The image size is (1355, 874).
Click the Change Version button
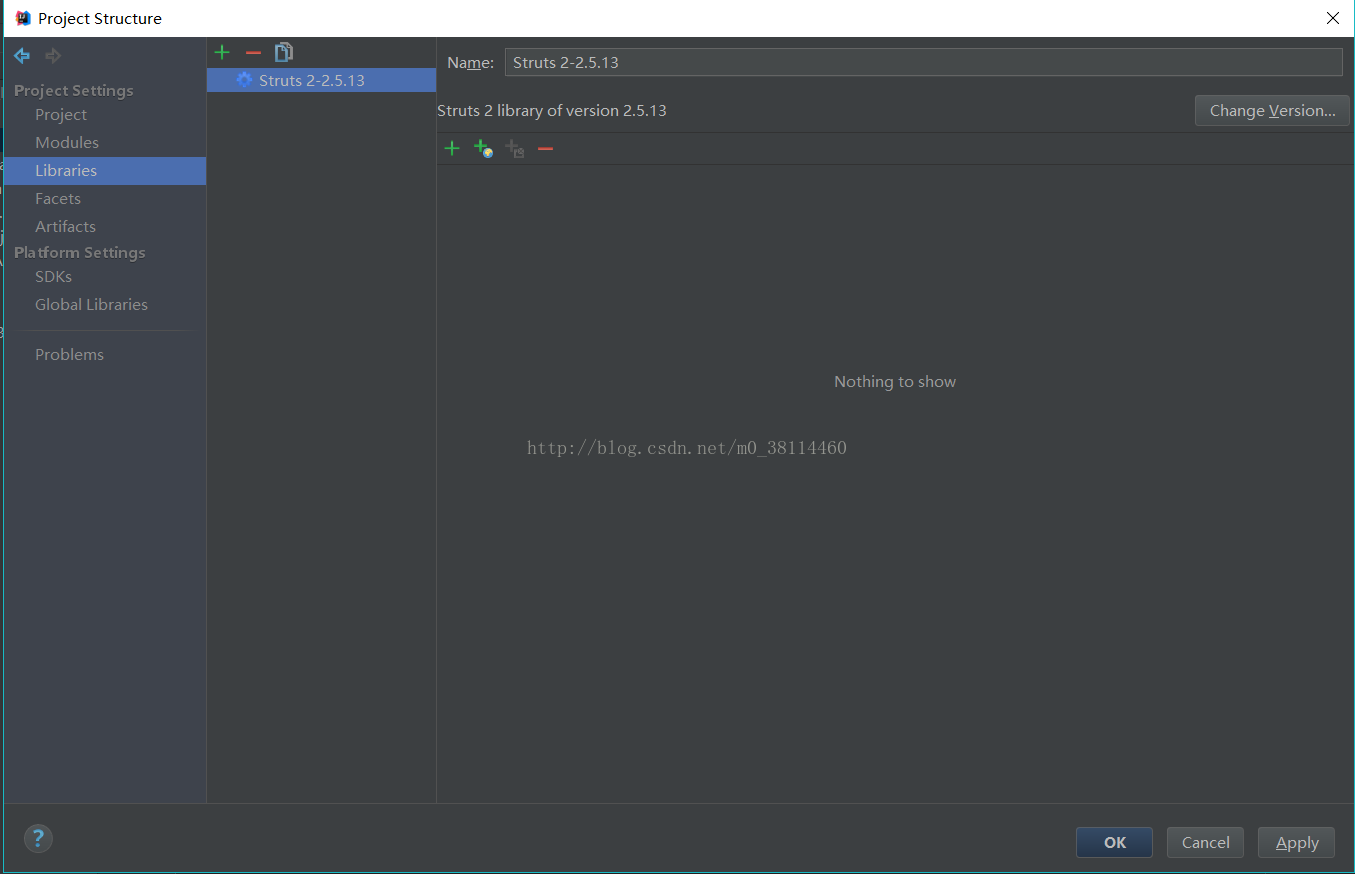pos(1272,111)
